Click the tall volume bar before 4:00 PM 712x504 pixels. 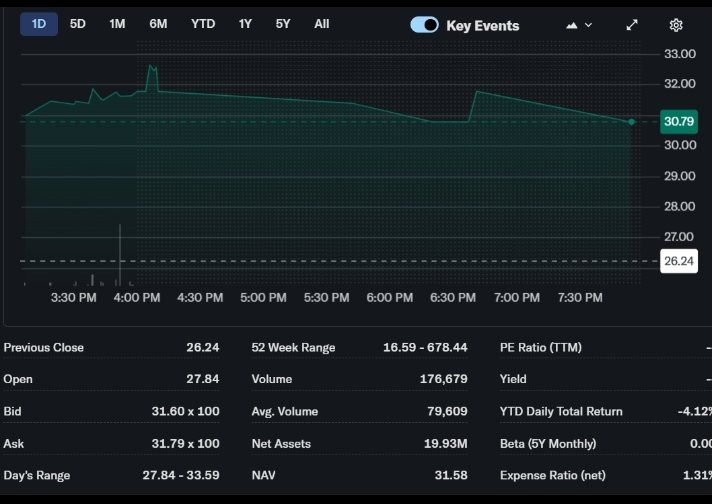120,256
